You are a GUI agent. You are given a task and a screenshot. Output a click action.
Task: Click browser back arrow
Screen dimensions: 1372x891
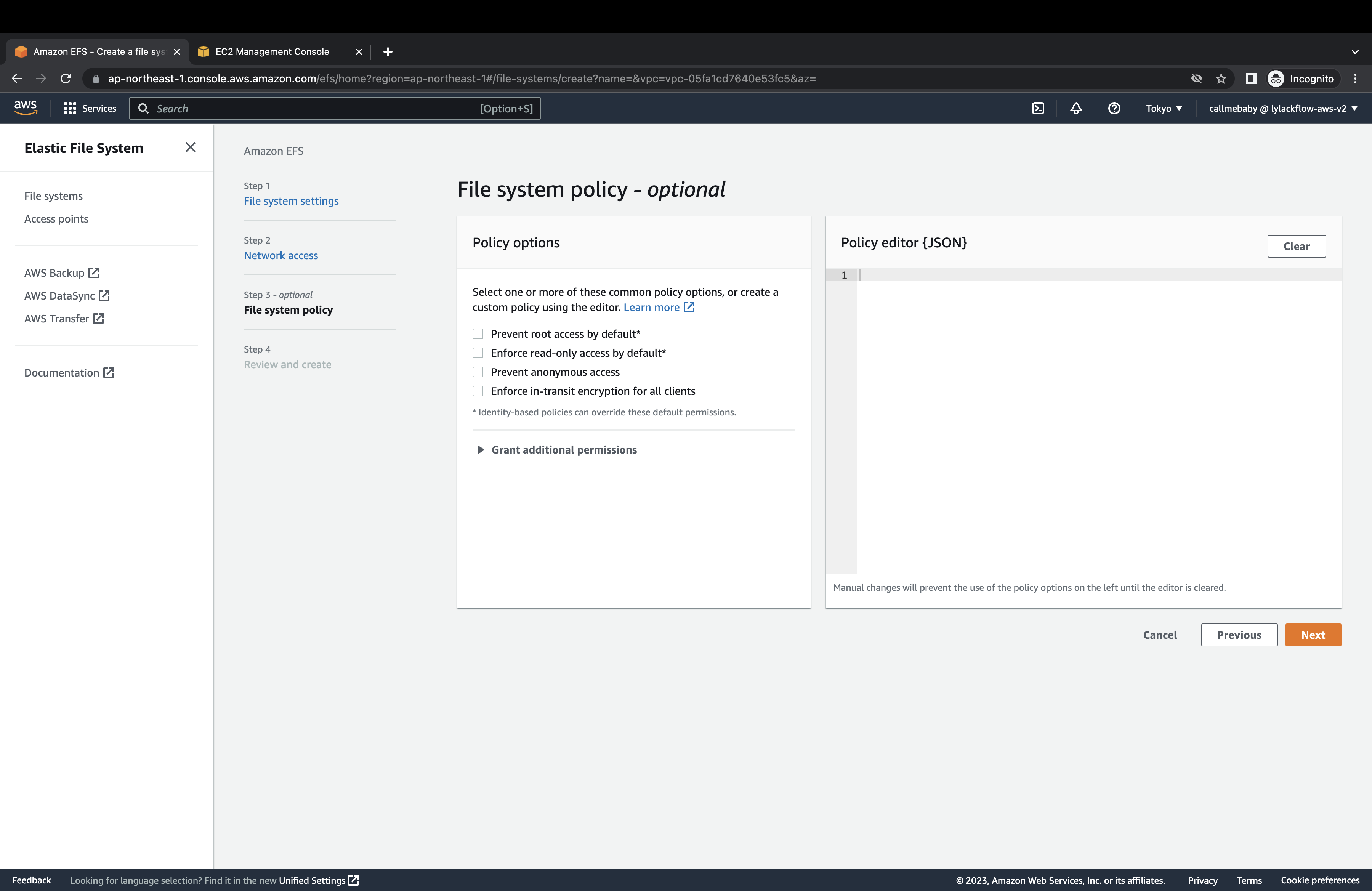coord(17,79)
